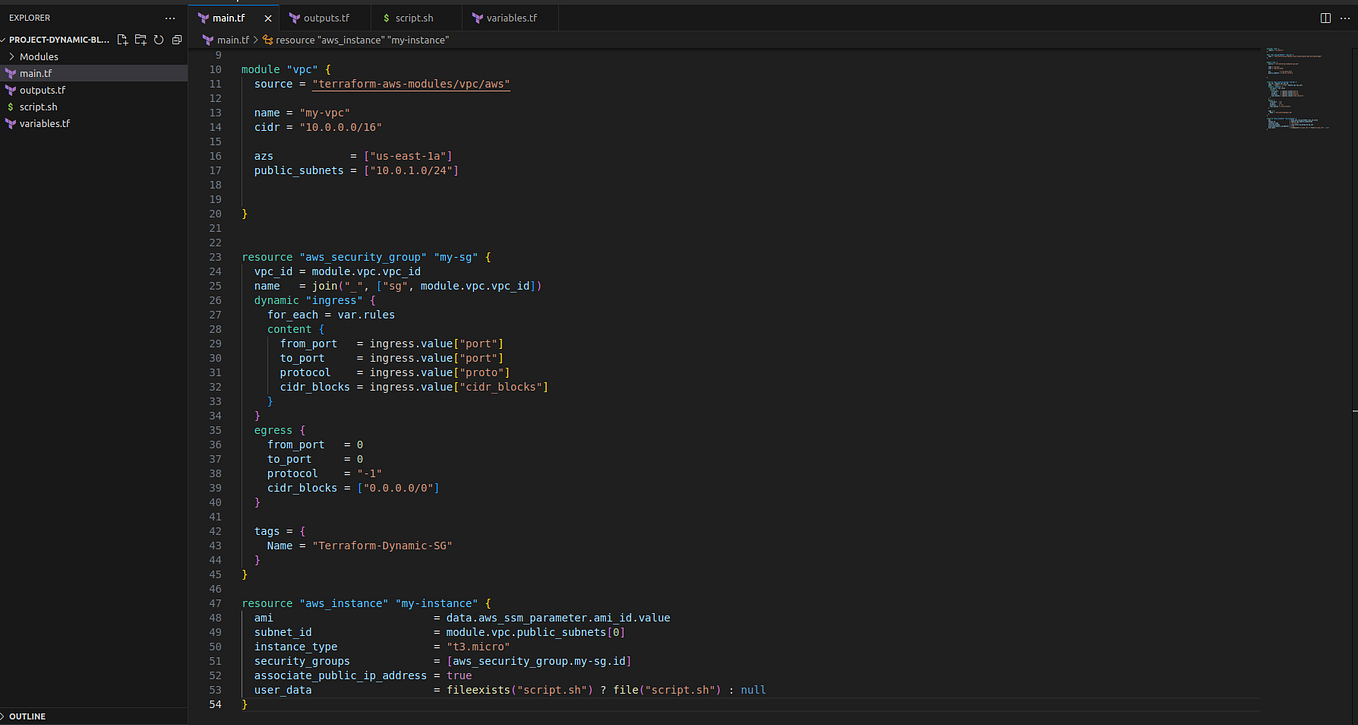Viewport: 1358px width, 725px height.
Task: Open editor actions via the ellipsis icon
Action: 1345,17
